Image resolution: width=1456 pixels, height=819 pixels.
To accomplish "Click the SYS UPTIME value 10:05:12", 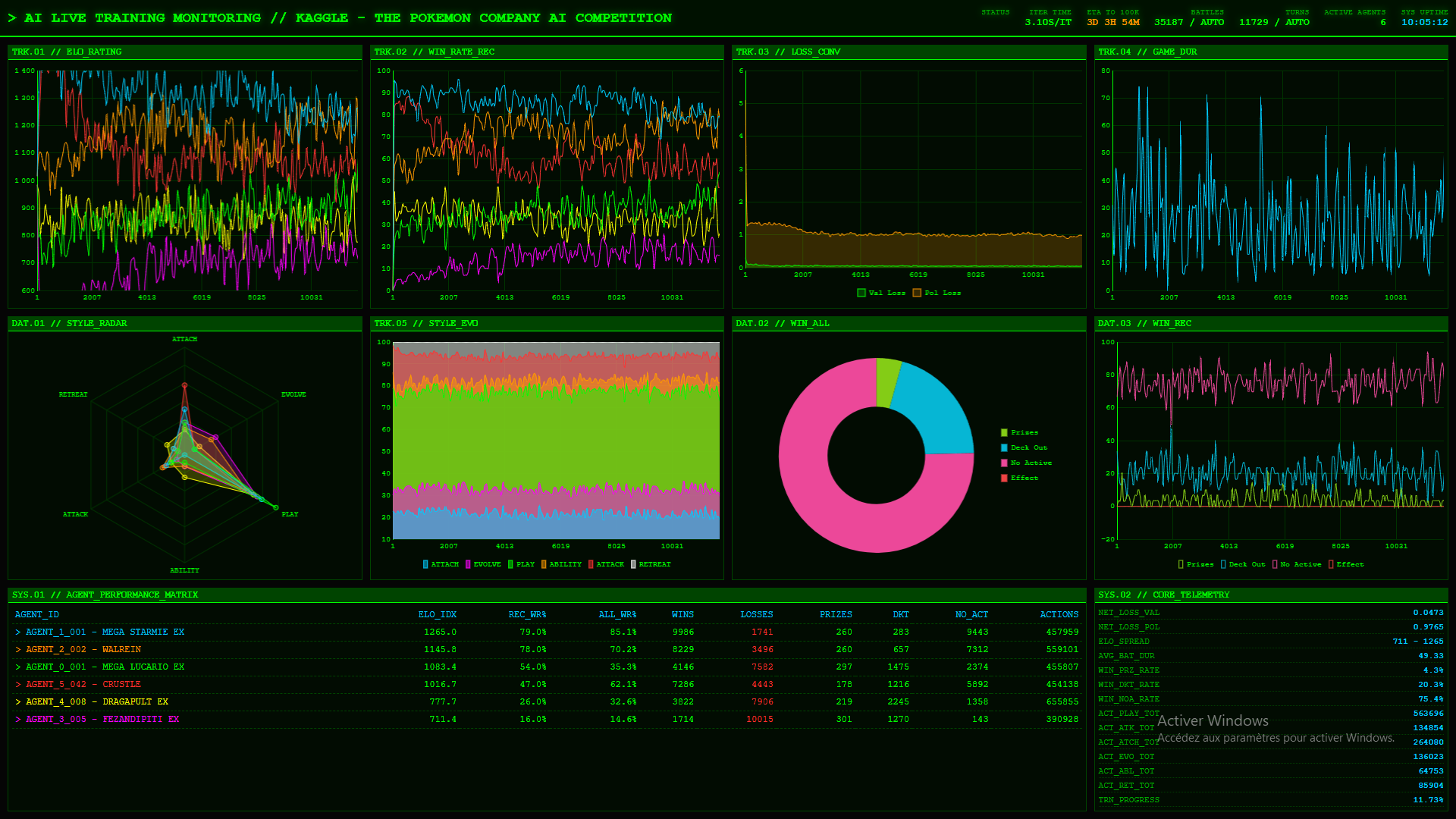I will click(1424, 22).
